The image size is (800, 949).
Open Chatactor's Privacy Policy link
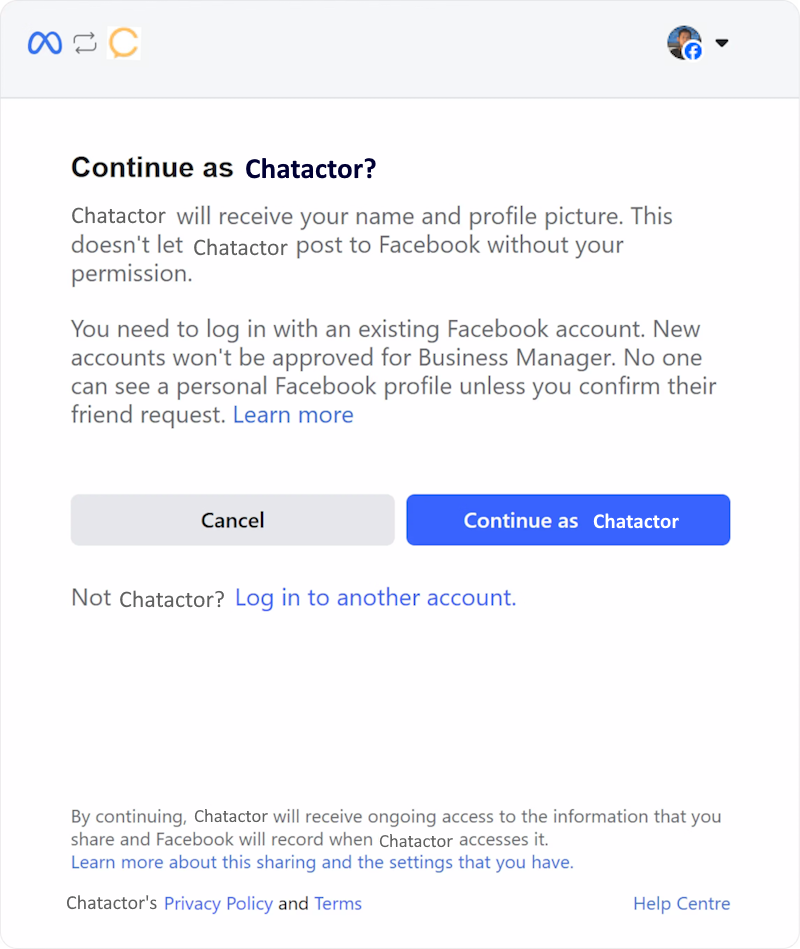coord(218,904)
